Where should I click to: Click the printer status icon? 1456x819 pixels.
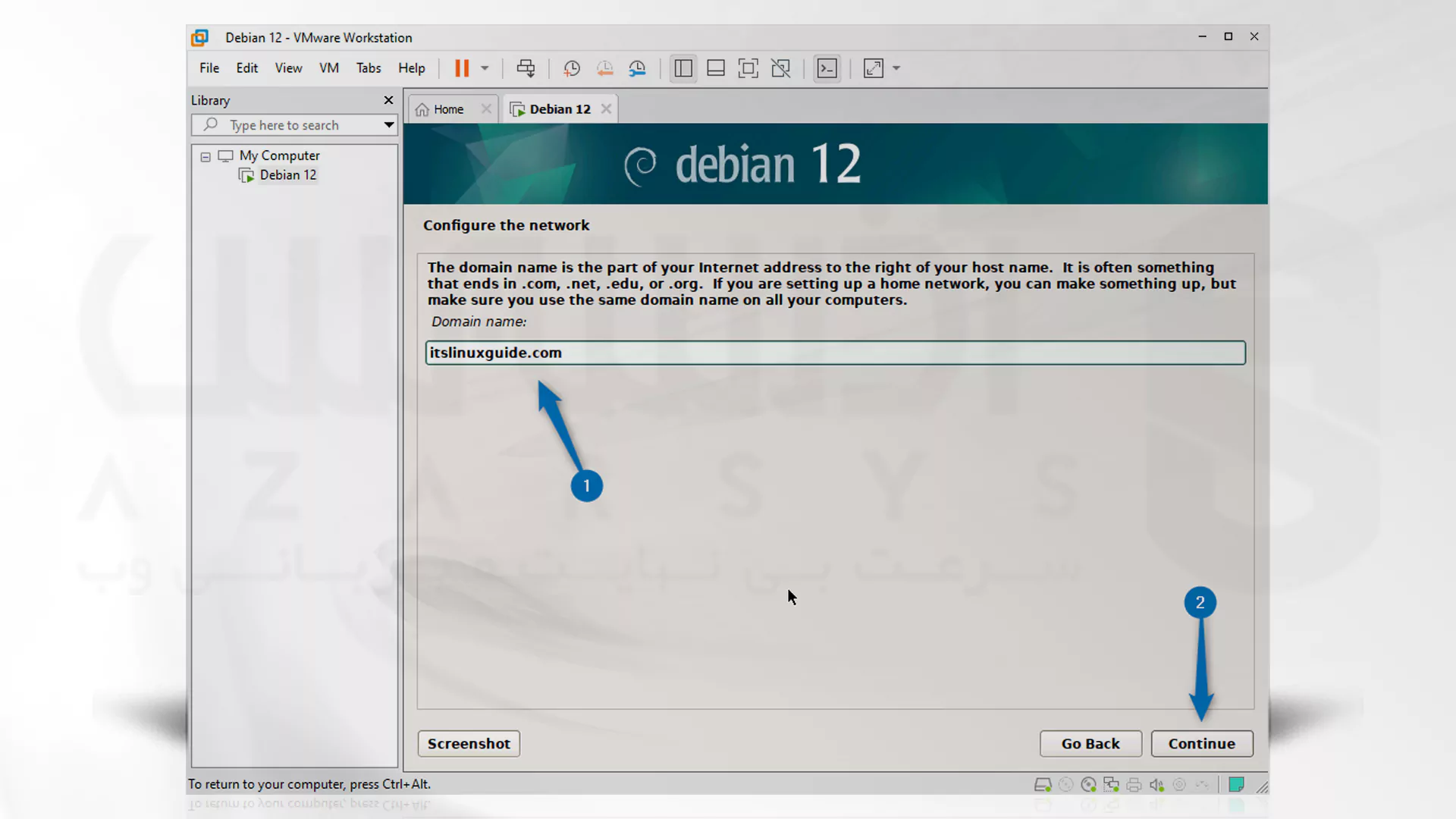click(1134, 785)
